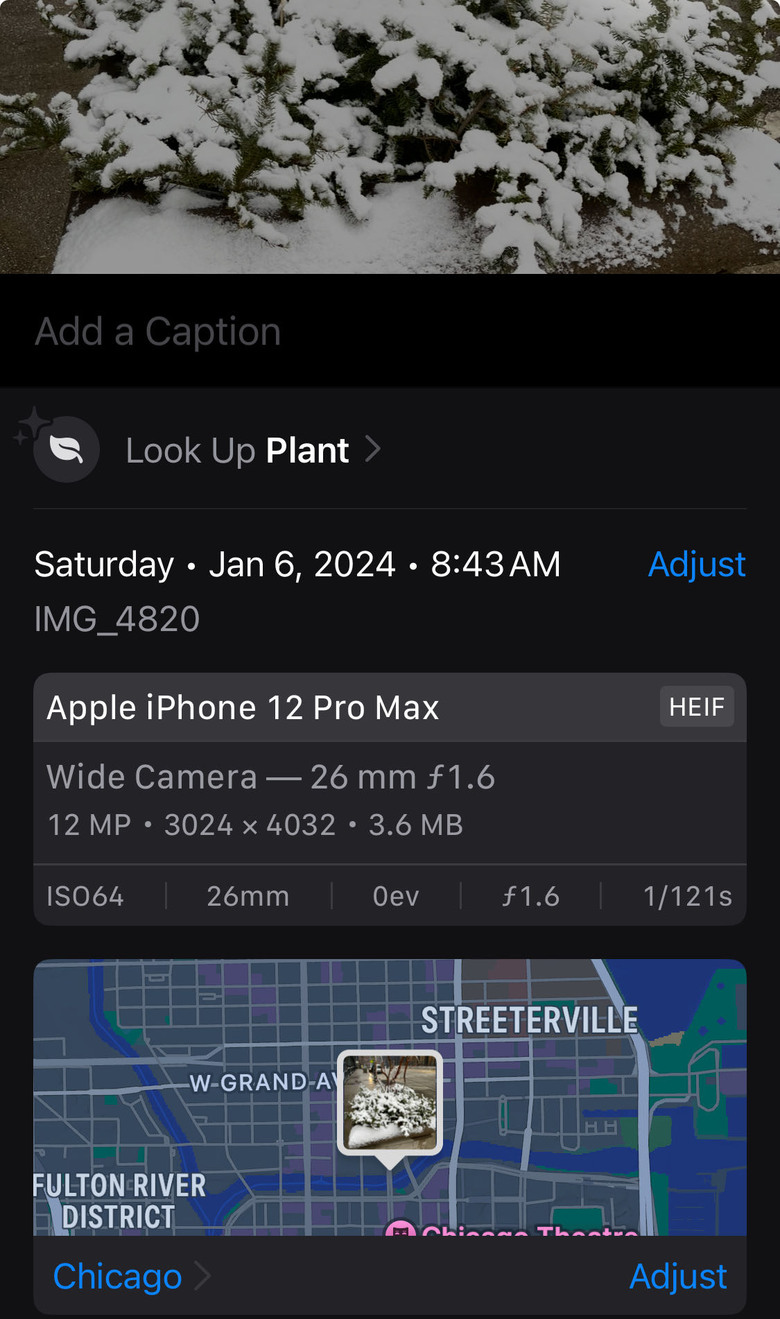Image resolution: width=780 pixels, height=1319 pixels.
Task: Tap the photo pin thumbnail on map
Action: (x=390, y=1104)
